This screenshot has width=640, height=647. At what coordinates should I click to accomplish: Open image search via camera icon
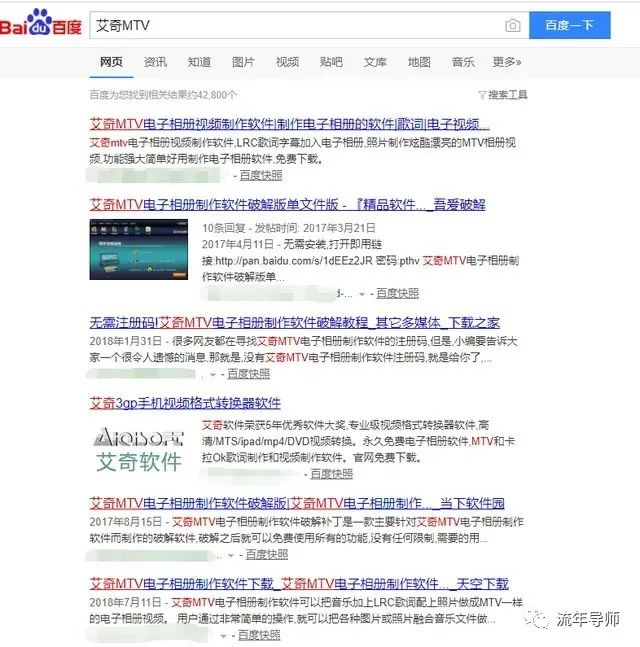512,26
